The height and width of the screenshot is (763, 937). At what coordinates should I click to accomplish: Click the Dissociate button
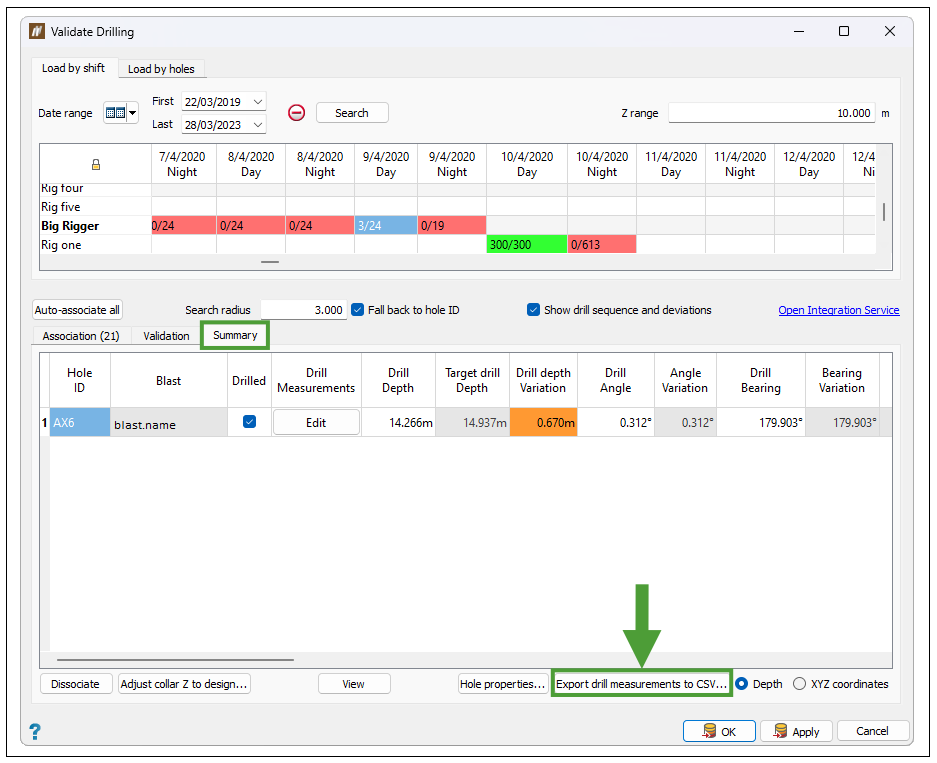coord(76,684)
